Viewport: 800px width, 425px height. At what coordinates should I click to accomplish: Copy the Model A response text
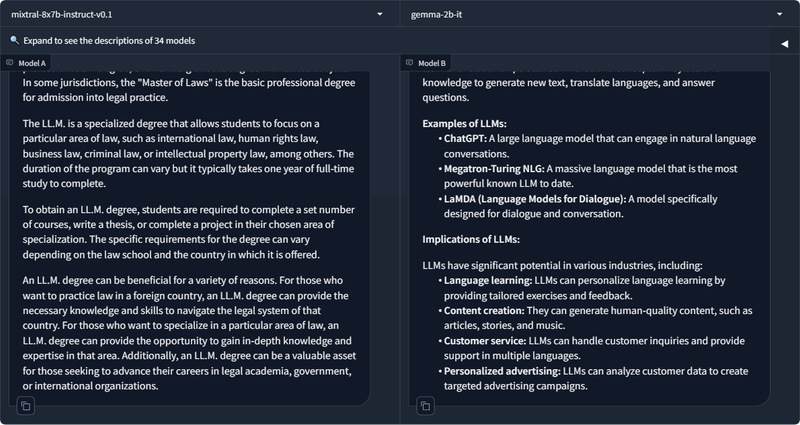pos(26,406)
